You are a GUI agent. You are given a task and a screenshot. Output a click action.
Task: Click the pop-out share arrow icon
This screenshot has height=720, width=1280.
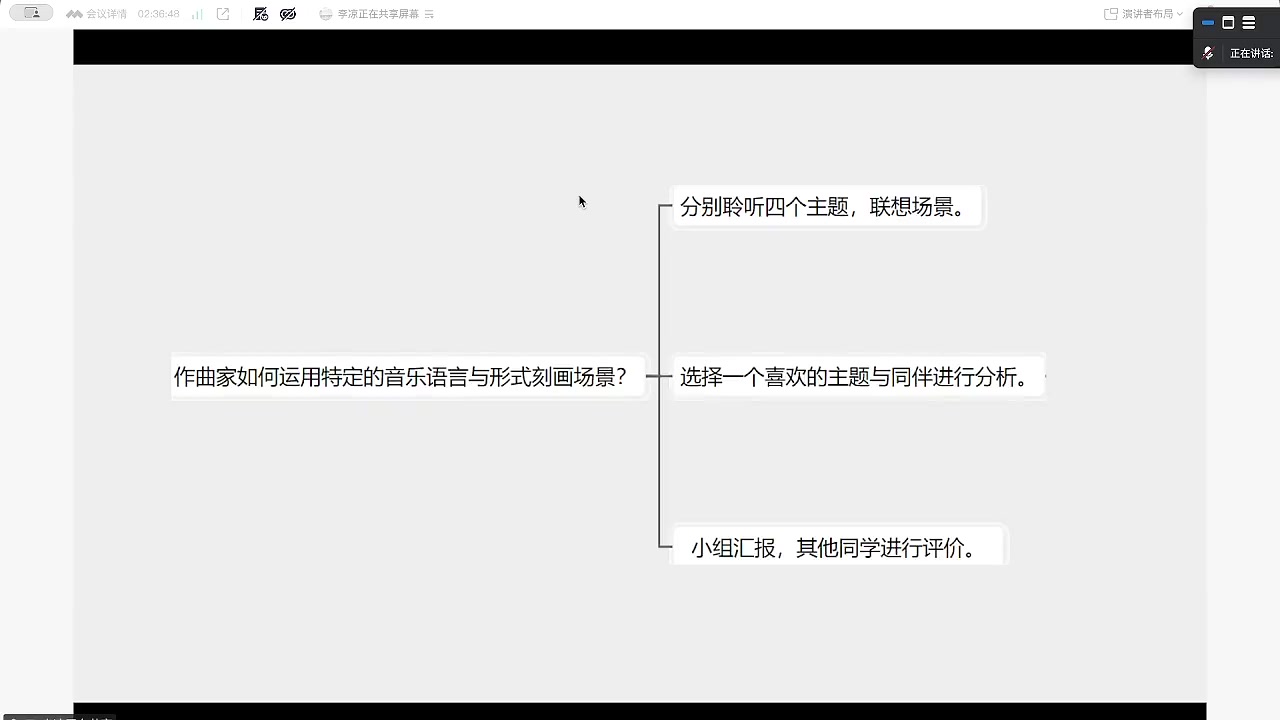point(223,14)
